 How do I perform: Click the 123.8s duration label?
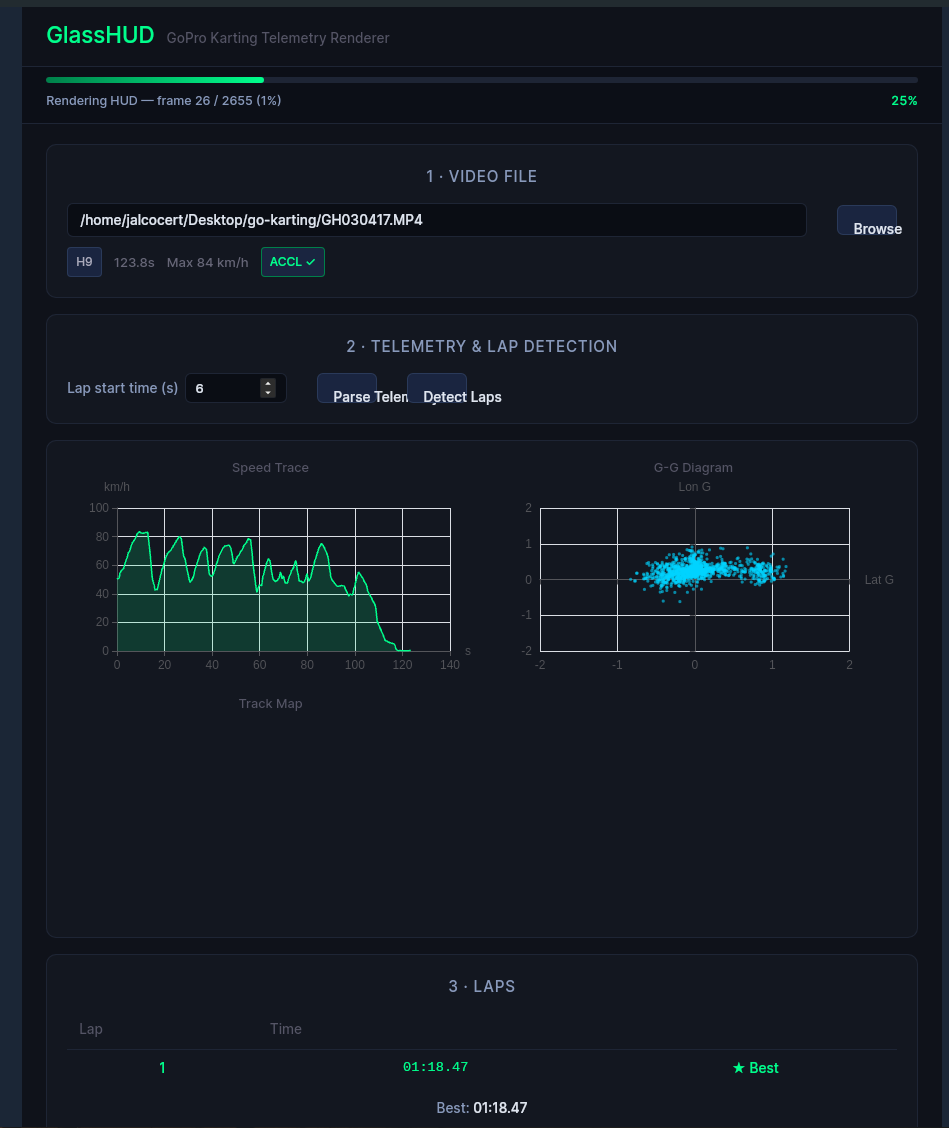pos(133,262)
